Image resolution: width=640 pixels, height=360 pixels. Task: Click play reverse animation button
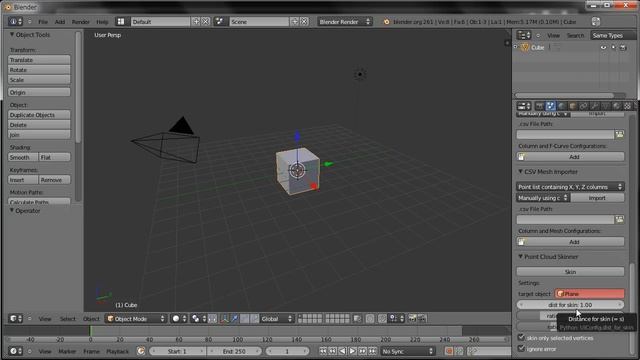coord(343,351)
